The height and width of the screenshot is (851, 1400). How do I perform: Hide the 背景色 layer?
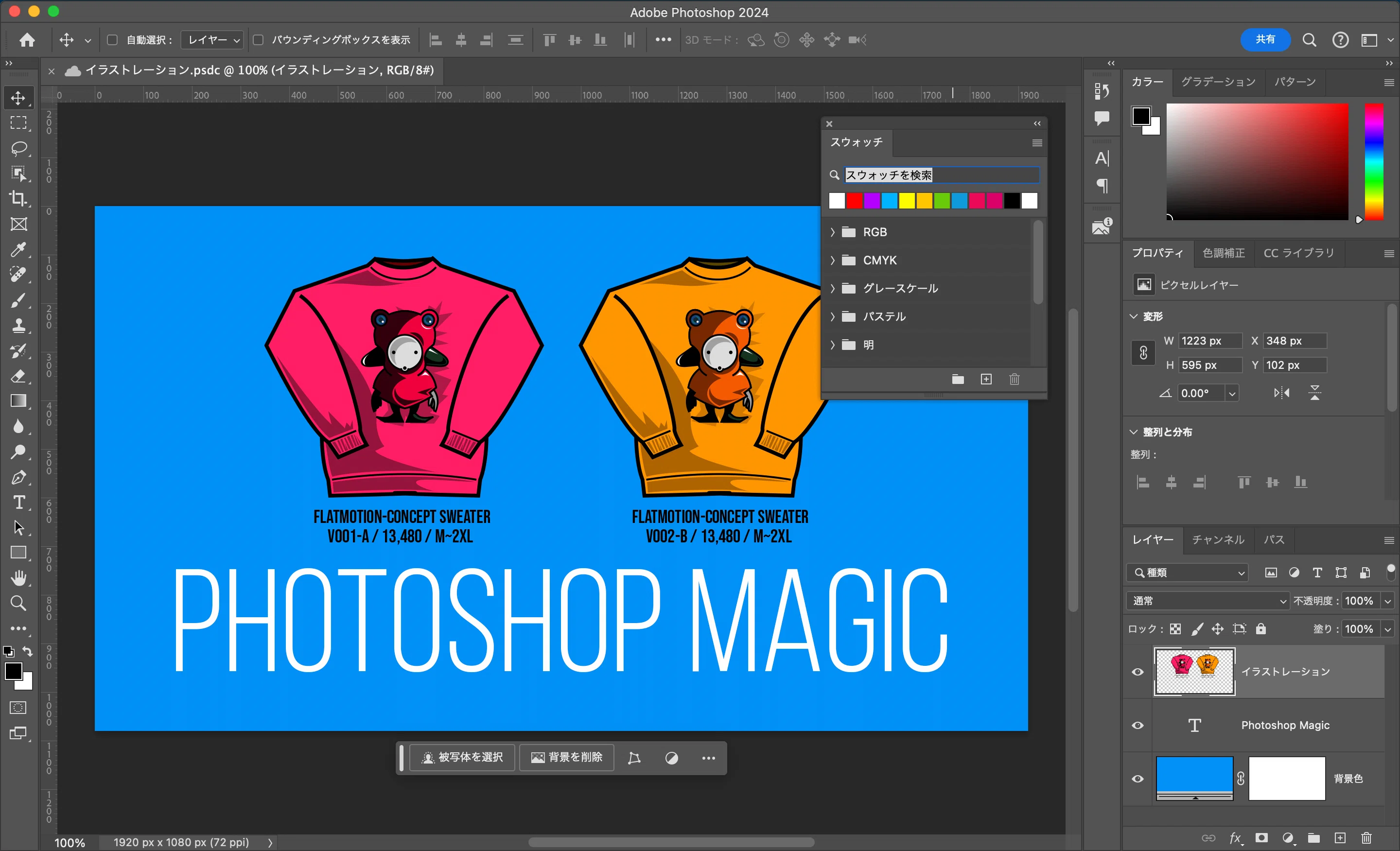tap(1137, 779)
